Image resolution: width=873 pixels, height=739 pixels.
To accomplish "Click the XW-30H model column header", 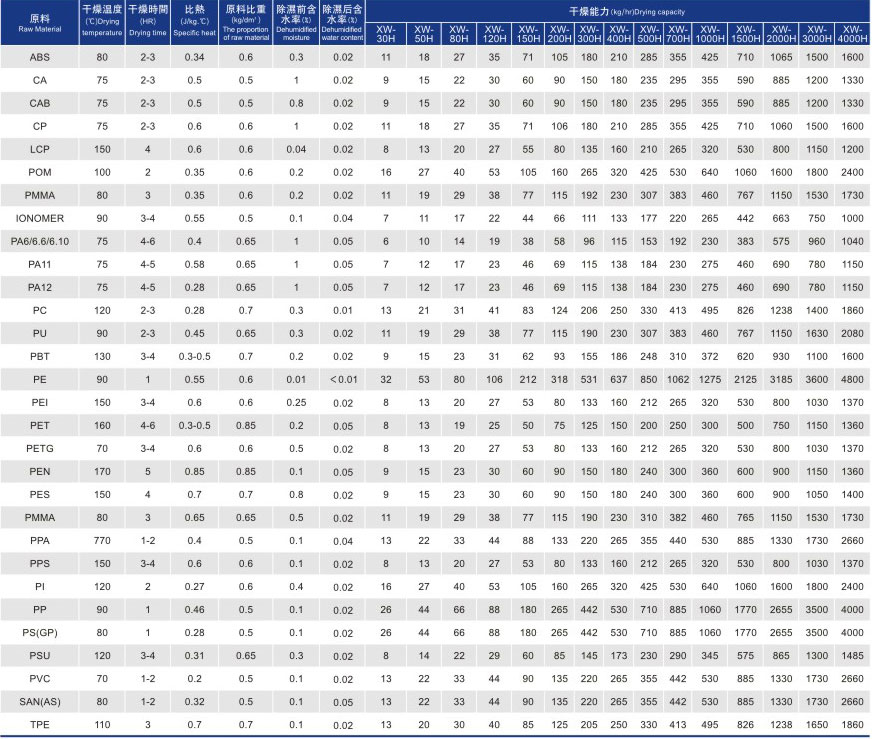I will click(x=385, y=33).
